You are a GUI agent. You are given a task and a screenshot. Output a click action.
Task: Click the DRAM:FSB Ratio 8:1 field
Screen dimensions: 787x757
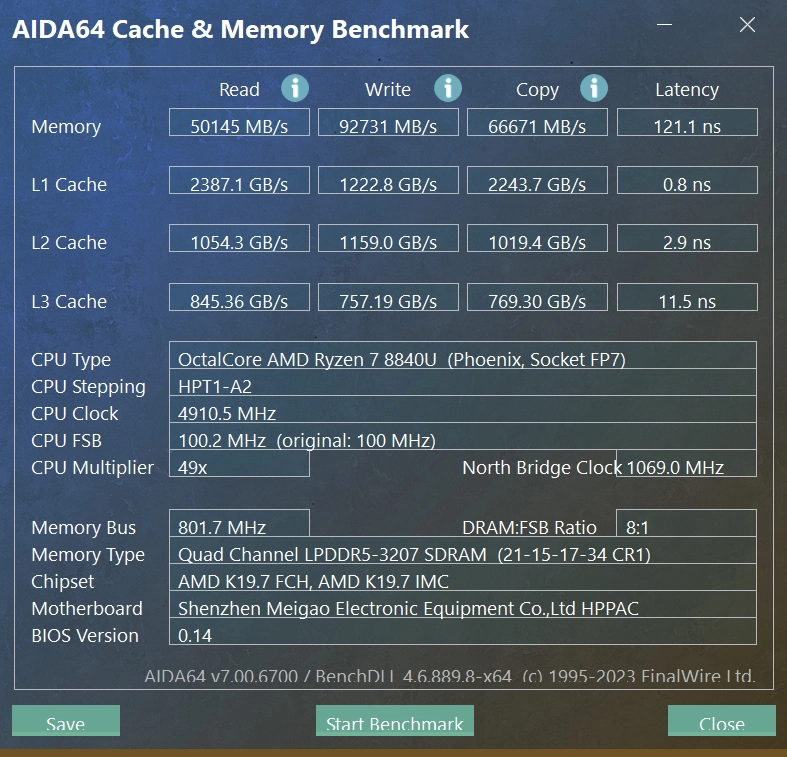[686, 525]
